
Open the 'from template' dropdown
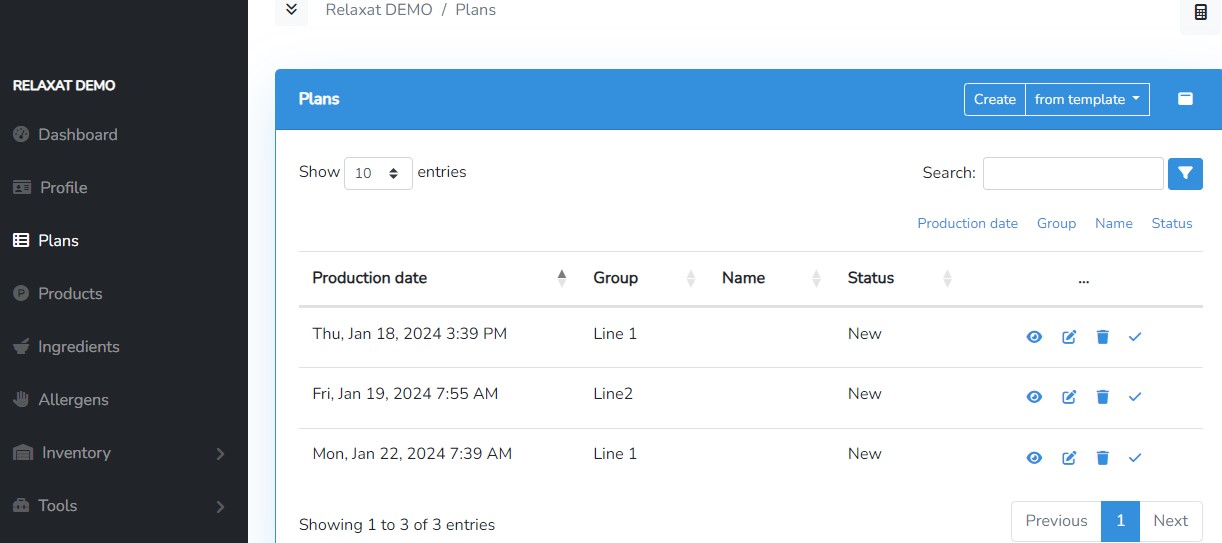point(1087,99)
